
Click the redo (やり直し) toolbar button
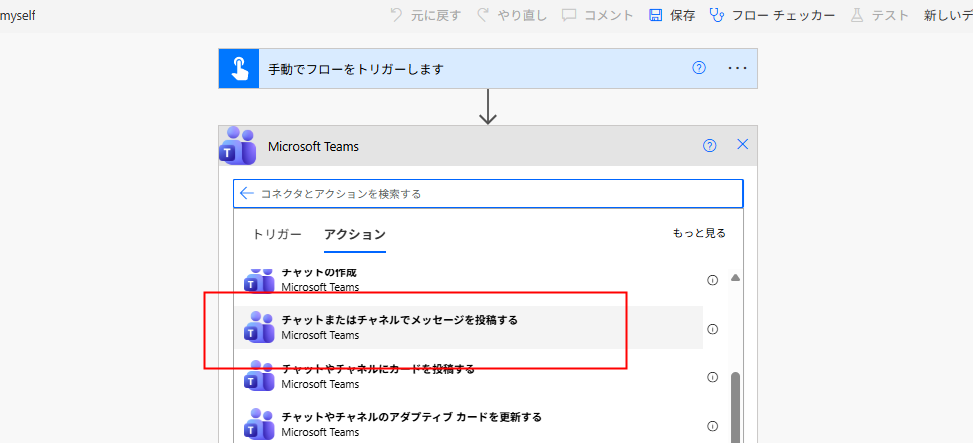511,16
